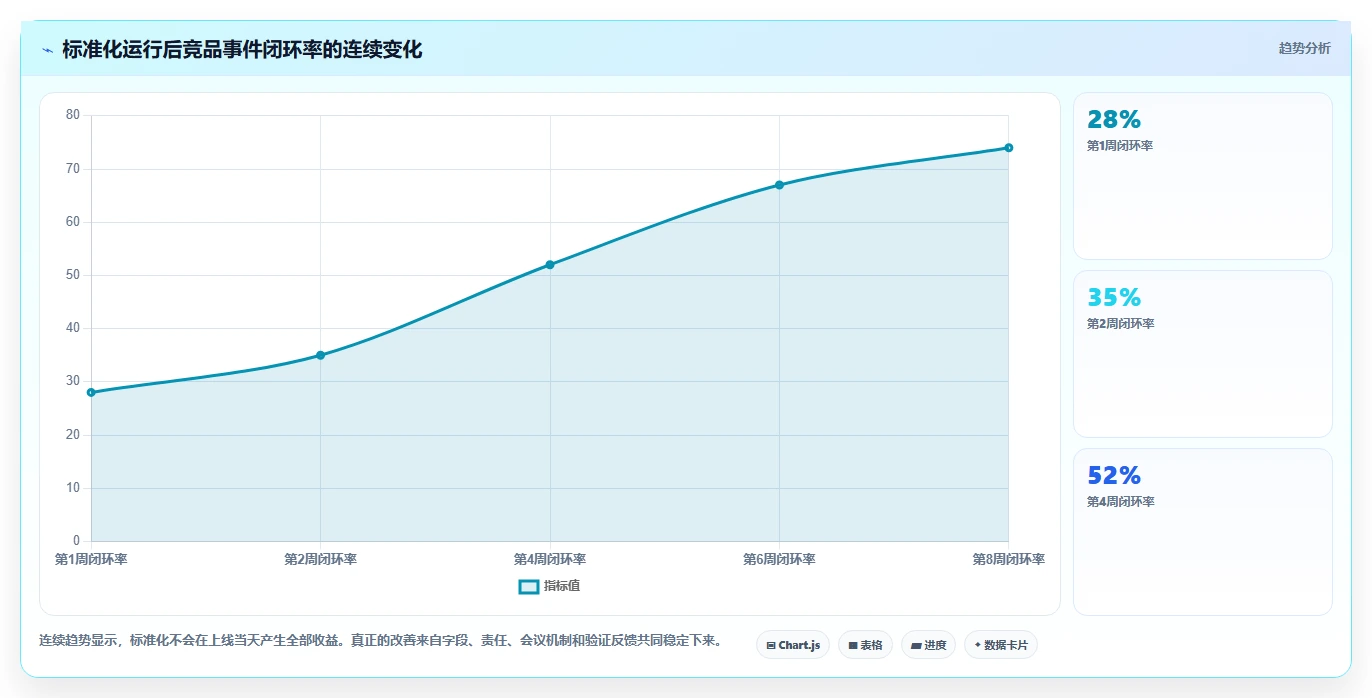Click x-axis label 第8周闭环率

point(1008,559)
